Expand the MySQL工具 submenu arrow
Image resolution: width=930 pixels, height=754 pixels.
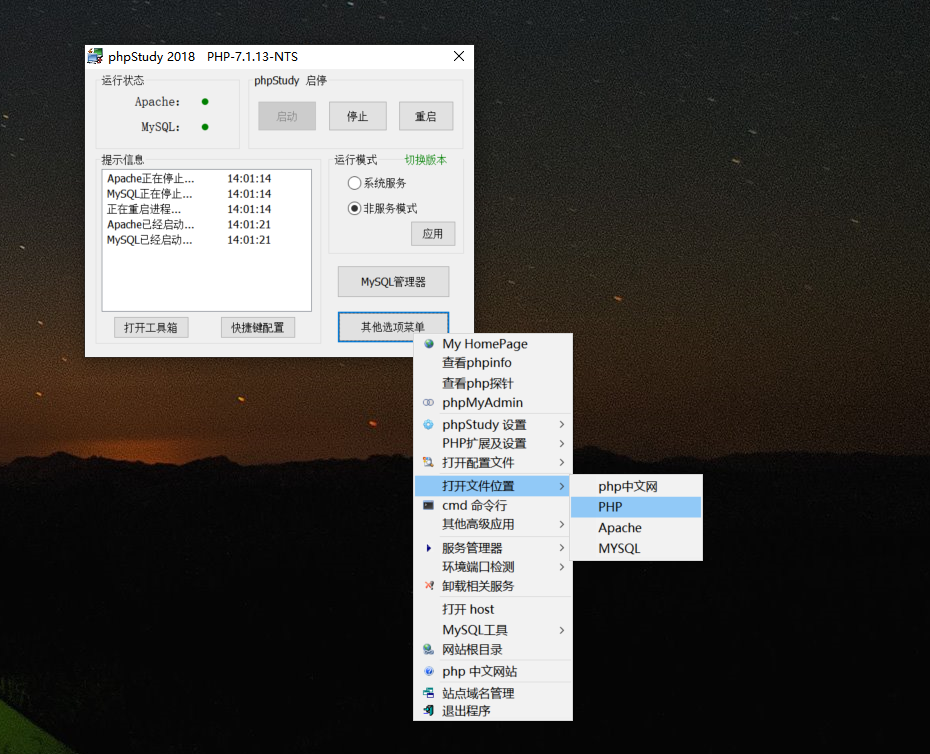[561, 630]
